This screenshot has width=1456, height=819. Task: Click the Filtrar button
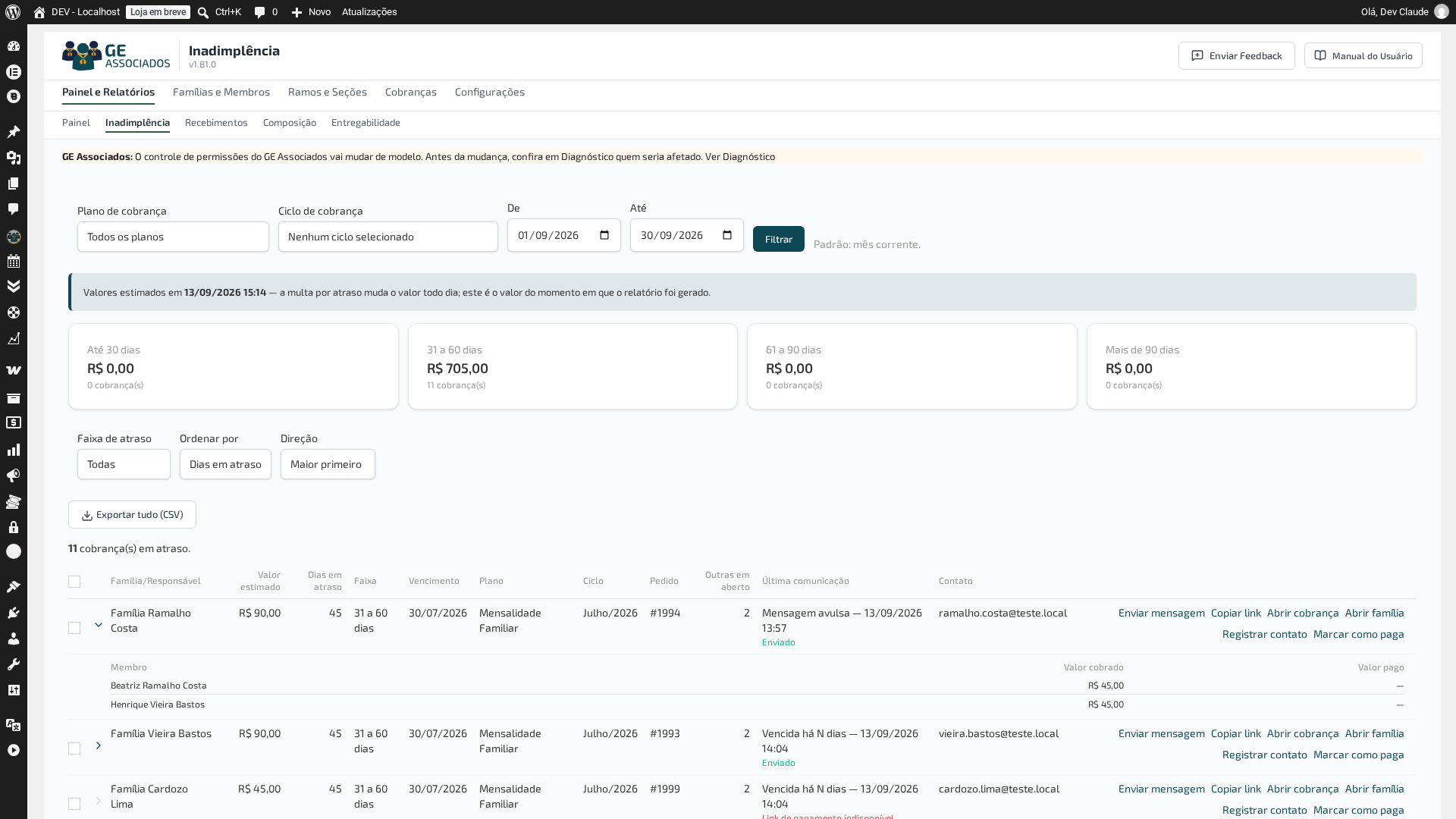pyautogui.click(x=779, y=239)
